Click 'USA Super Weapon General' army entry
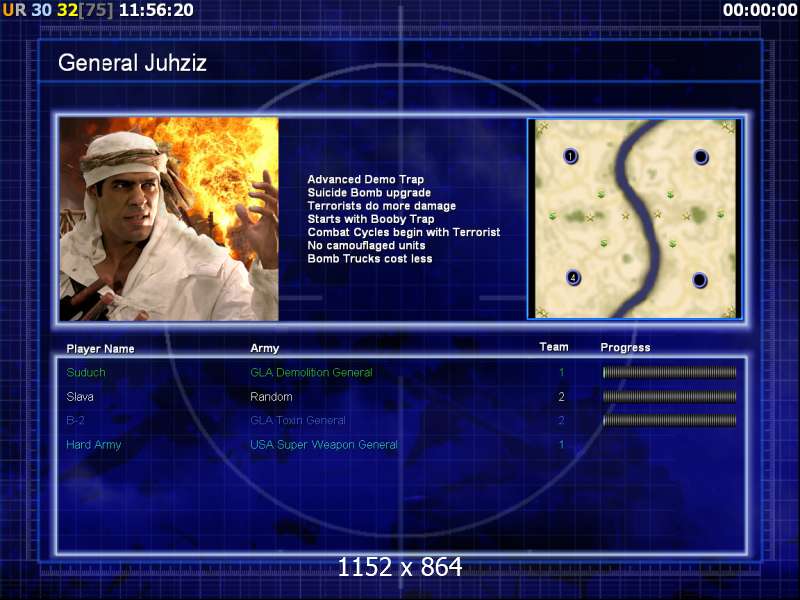 point(324,445)
